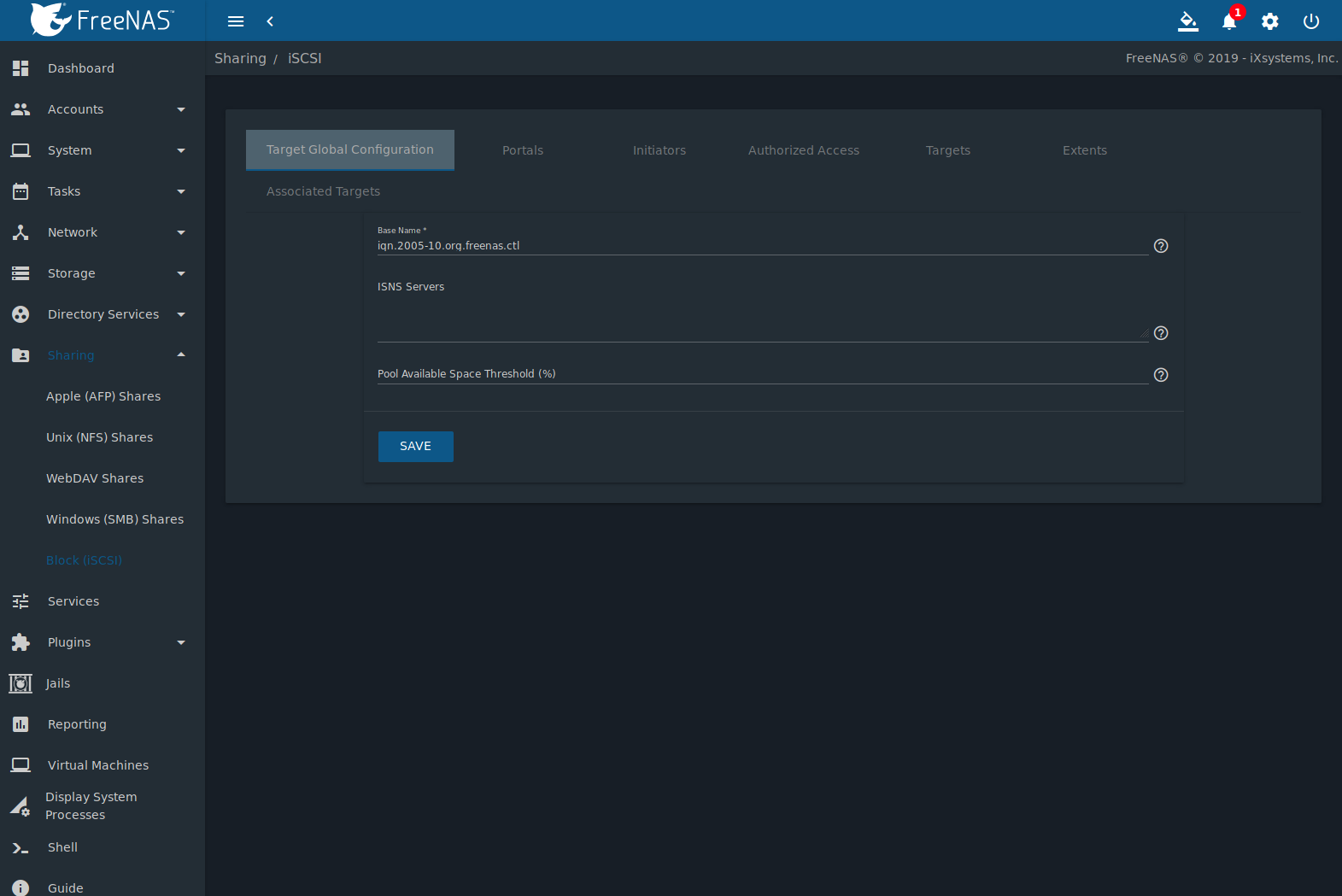
Task: Click the Pool Available Space Threshold field
Action: point(763,374)
